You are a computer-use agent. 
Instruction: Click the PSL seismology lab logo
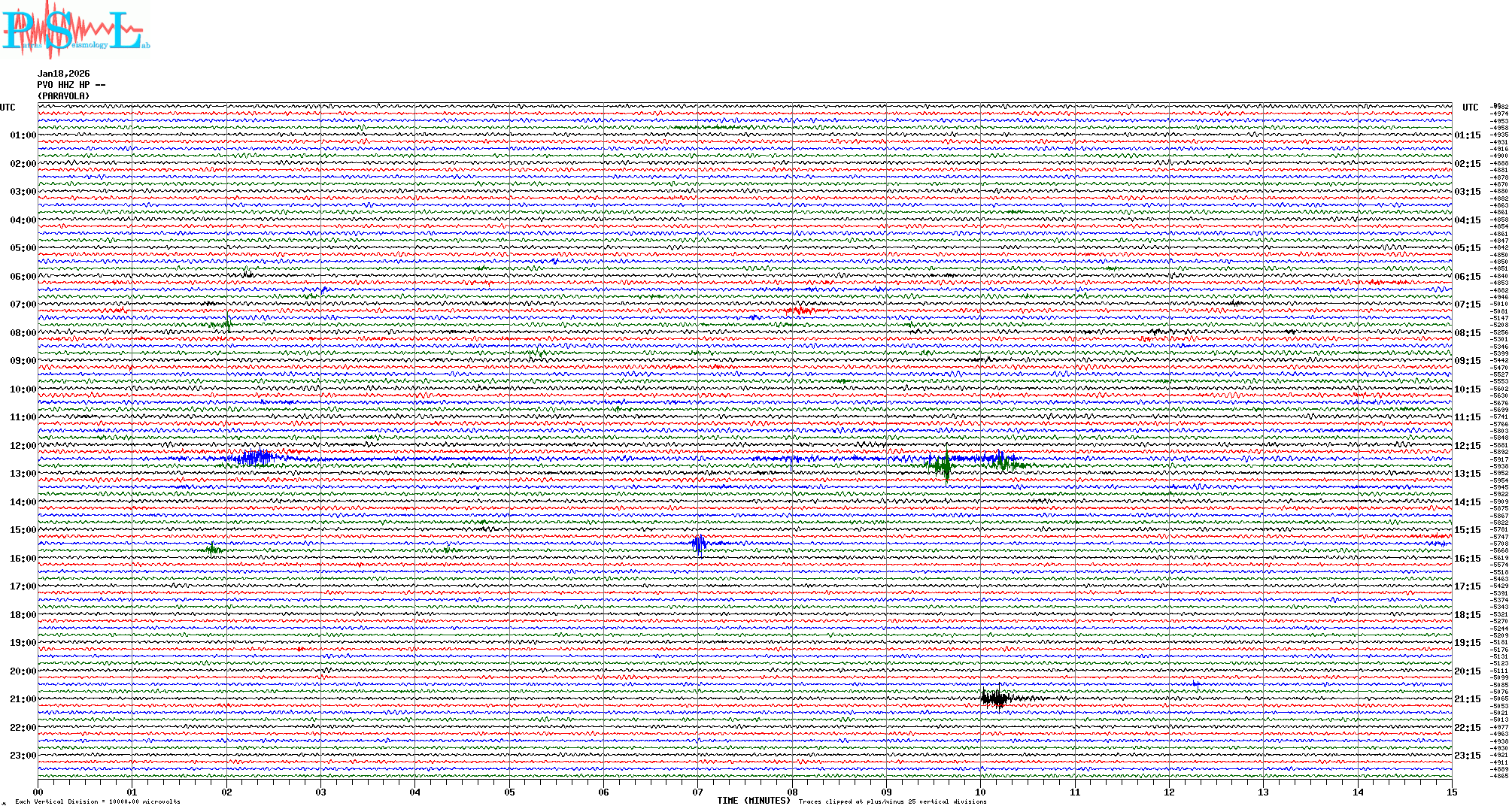point(75,30)
